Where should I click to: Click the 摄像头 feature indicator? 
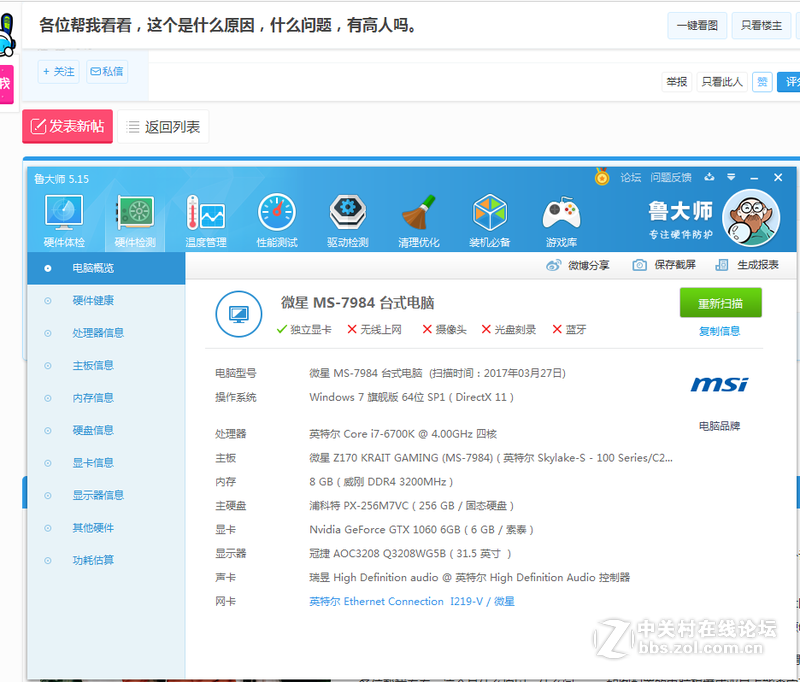click(x=444, y=330)
